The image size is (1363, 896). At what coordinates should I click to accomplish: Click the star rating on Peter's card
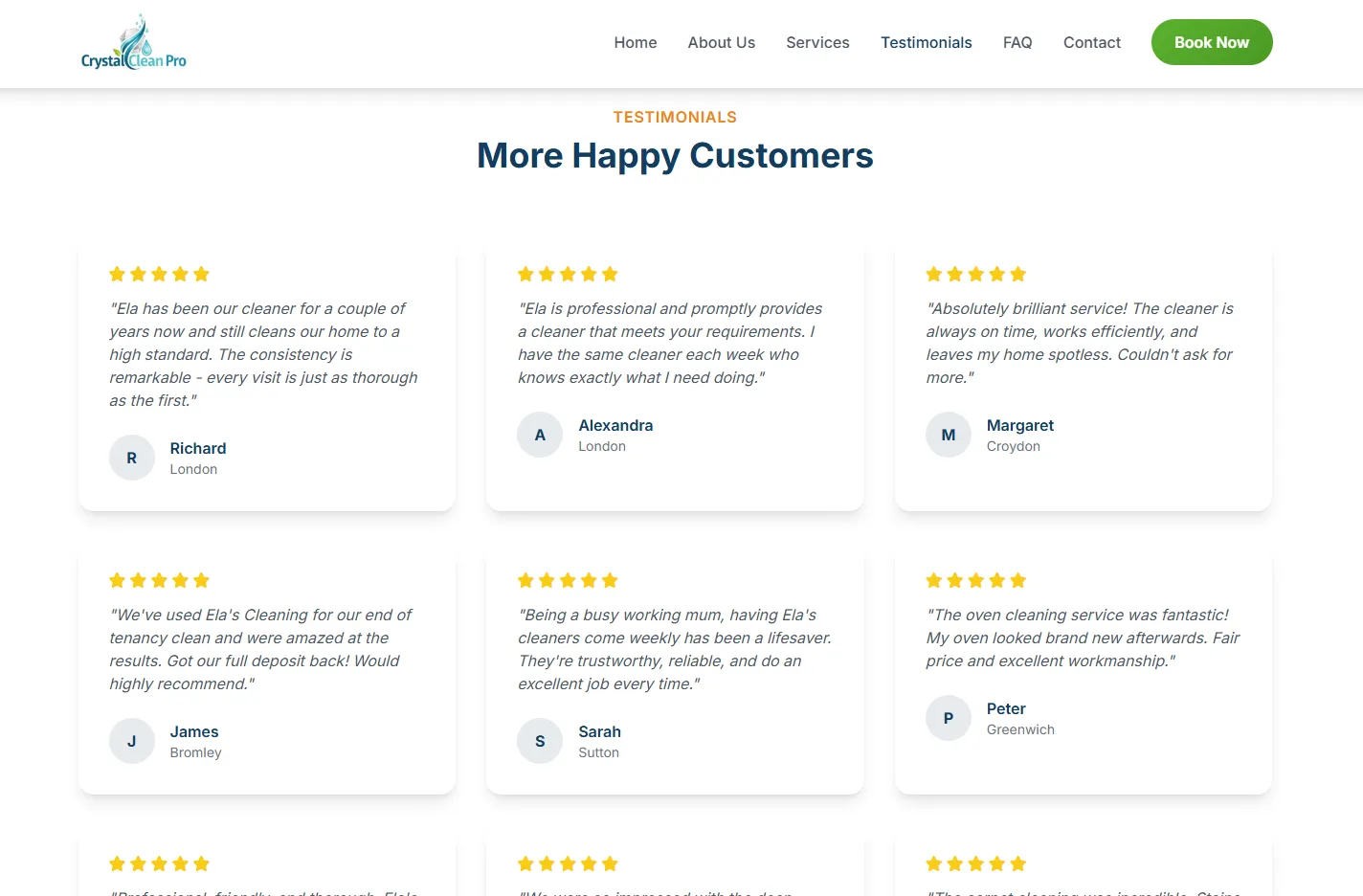(975, 580)
